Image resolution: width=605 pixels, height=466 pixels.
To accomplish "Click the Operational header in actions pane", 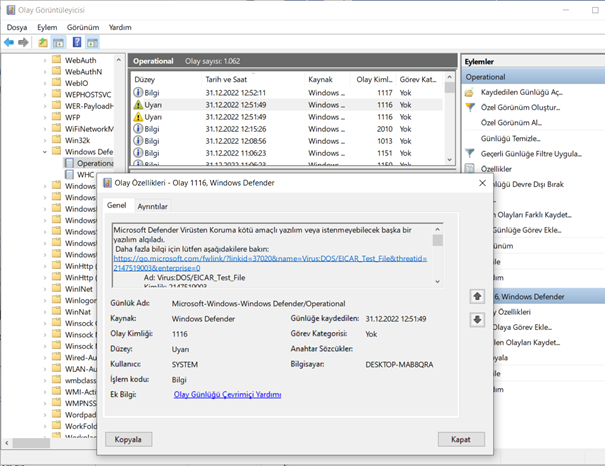I will click(533, 77).
